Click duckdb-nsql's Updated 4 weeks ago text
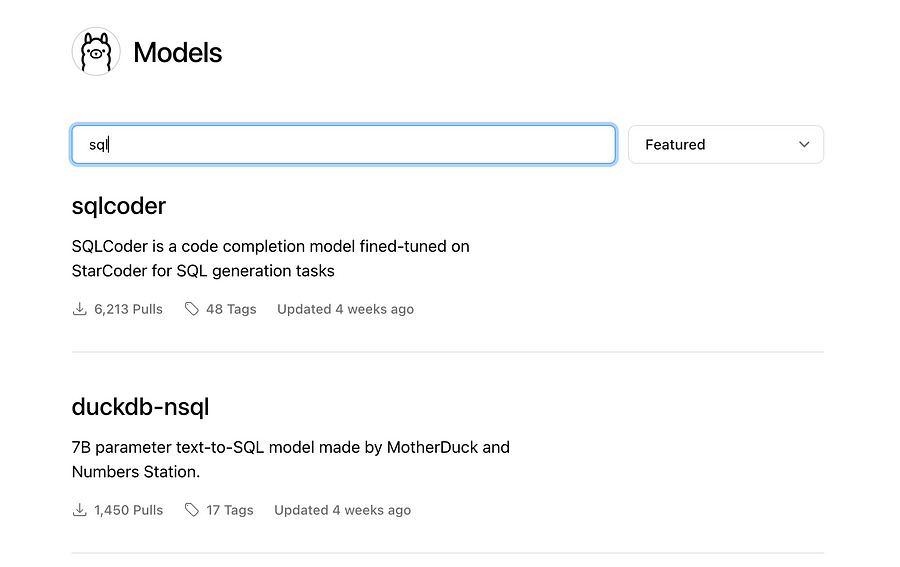Screen dimensions: 900x567 pyautogui.click(x=342, y=510)
